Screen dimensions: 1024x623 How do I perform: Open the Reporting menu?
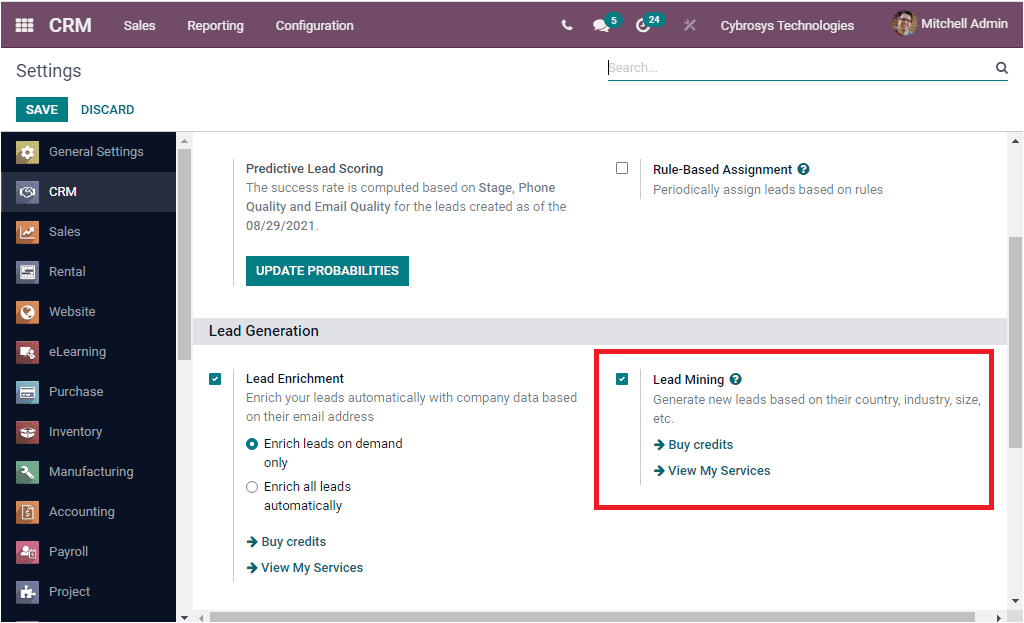coord(215,25)
